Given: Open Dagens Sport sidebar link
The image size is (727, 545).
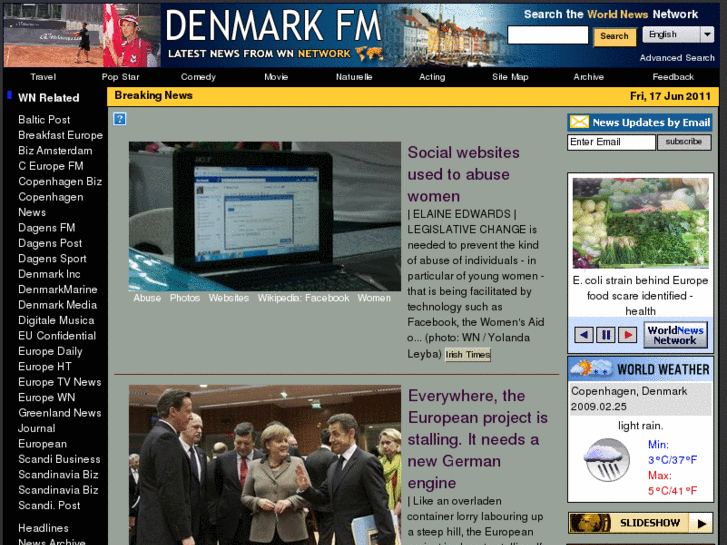Looking at the screenshot, I should click(52, 259).
